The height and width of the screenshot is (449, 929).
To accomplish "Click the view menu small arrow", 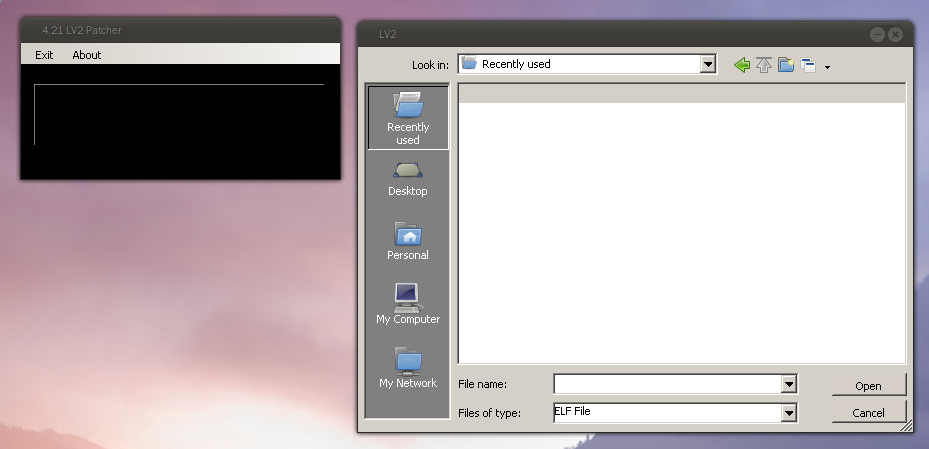I will pyautogui.click(x=827, y=67).
